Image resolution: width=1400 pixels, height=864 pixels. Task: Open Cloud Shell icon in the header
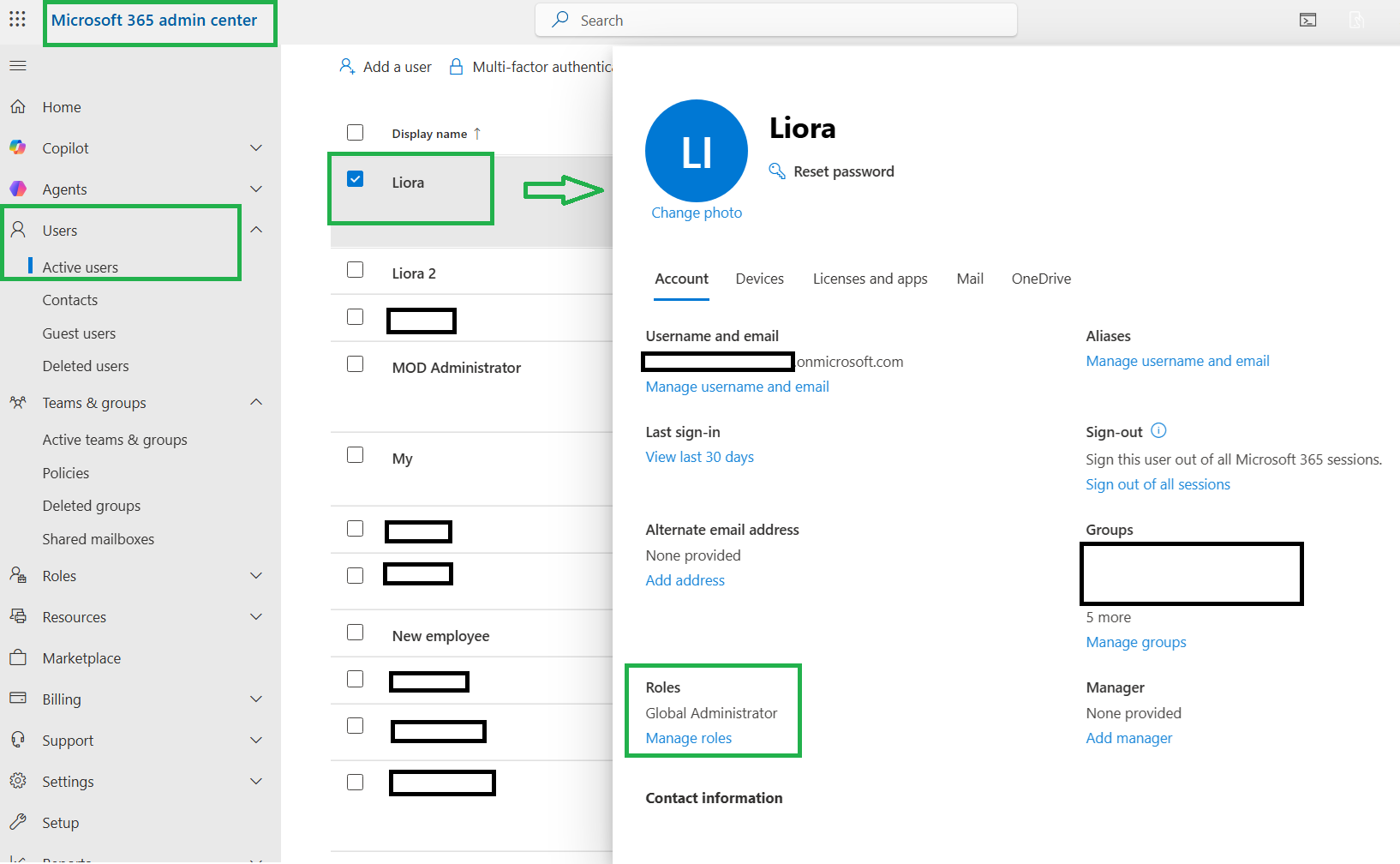1307,20
